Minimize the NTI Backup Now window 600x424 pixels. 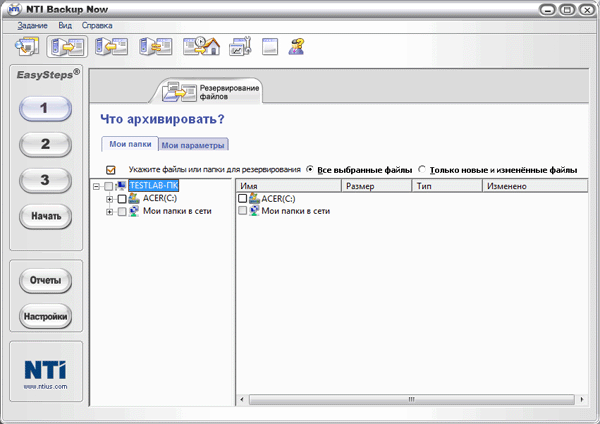click(x=548, y=10)
